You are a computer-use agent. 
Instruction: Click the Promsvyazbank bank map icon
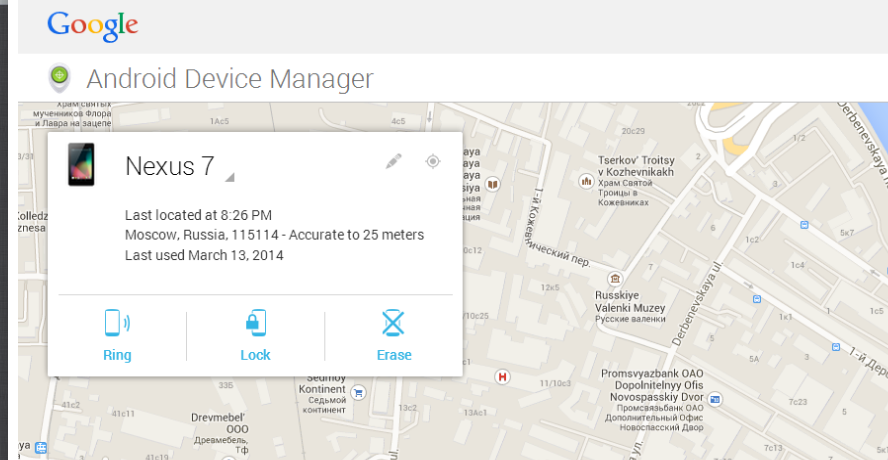point(715,399)
